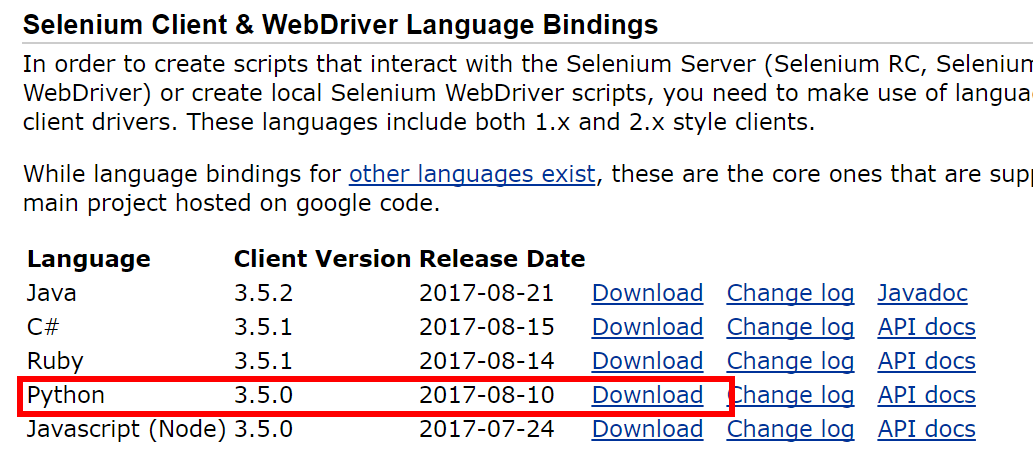Open the C# API docs

click(926, 327)
